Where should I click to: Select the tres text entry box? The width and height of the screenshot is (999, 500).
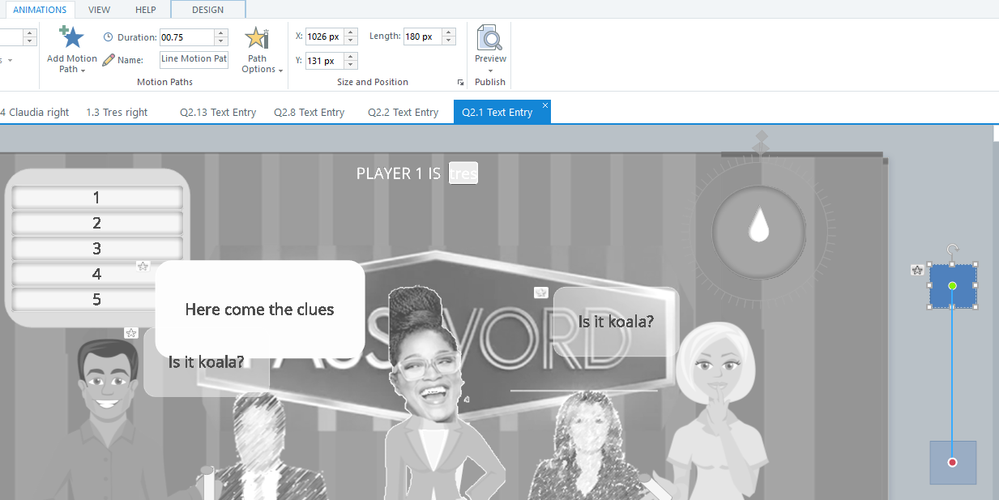463,173
